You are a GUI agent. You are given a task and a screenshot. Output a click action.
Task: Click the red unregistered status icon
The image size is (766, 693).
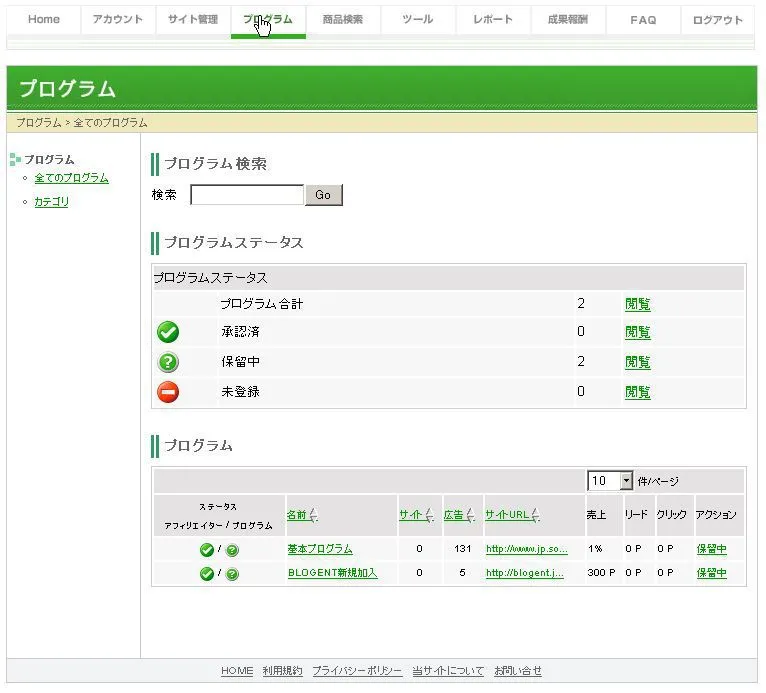[x=168, y=392]
